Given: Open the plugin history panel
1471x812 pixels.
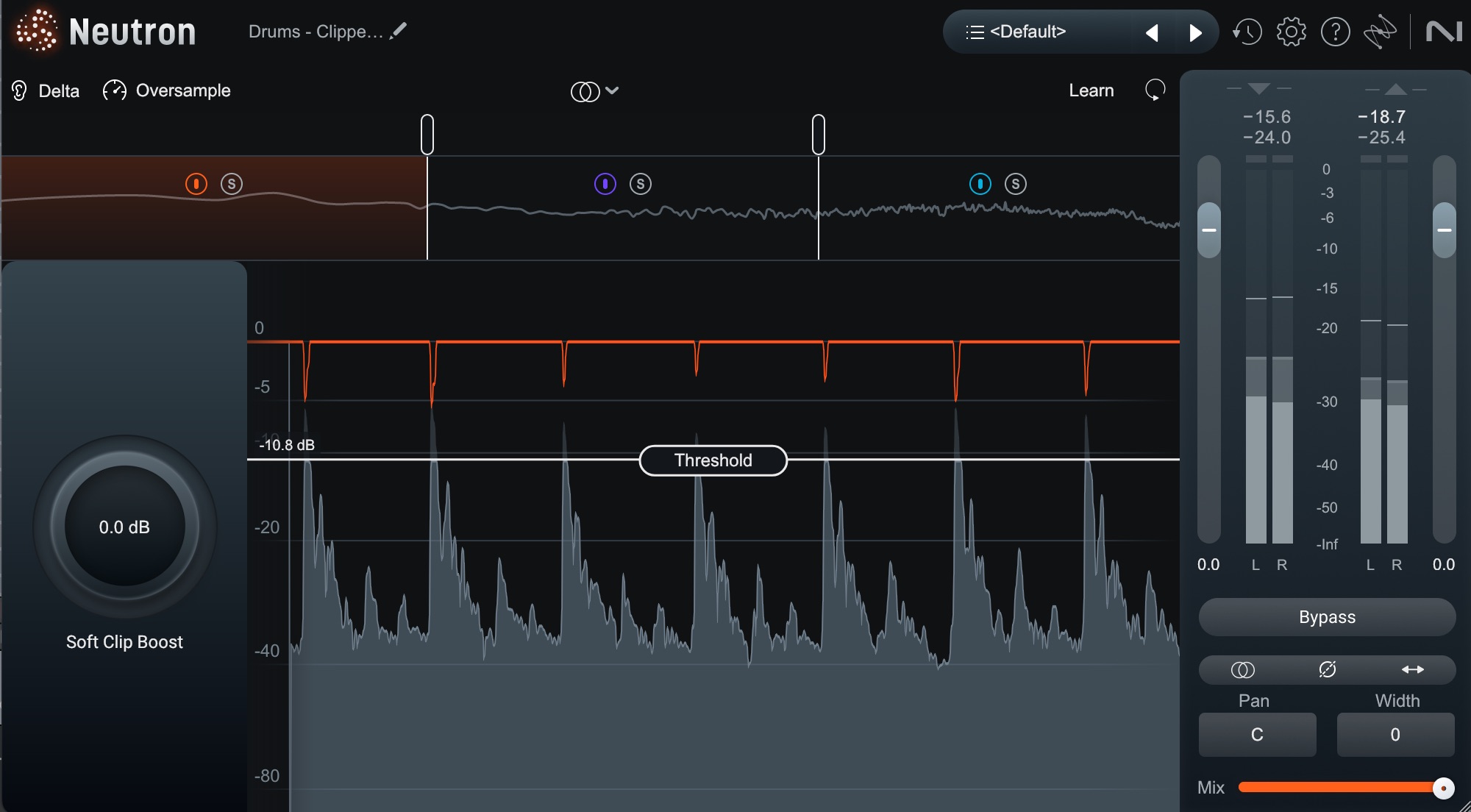Looking at the screenshot, I should point(1247,31).
